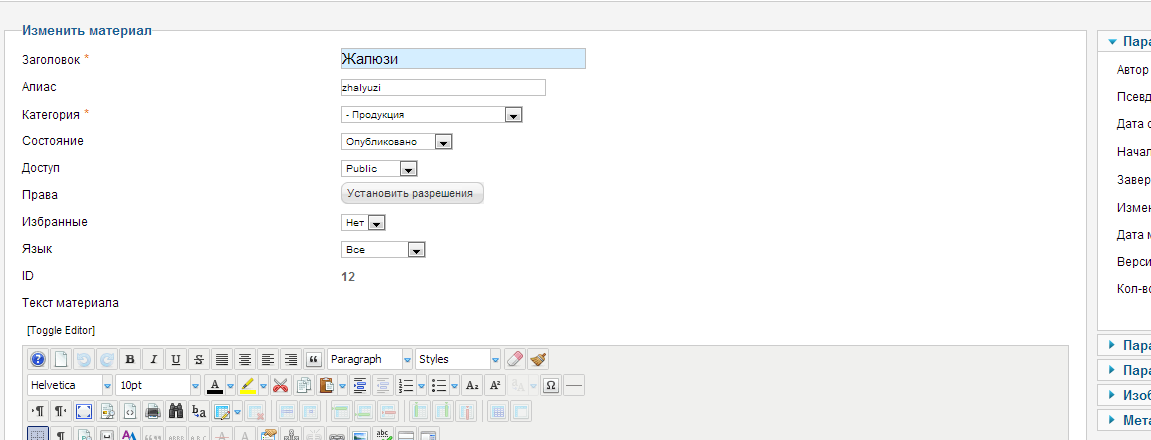Click the Blockquote quote icon
Screen dimensions: 1151x440
(x=313, y=359)
